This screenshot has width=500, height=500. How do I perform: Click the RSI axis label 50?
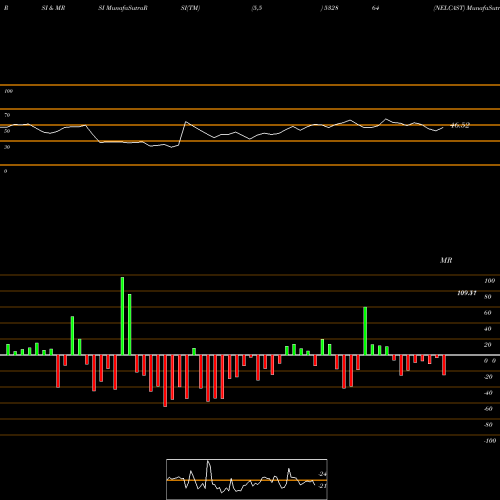tap(7, 131)
